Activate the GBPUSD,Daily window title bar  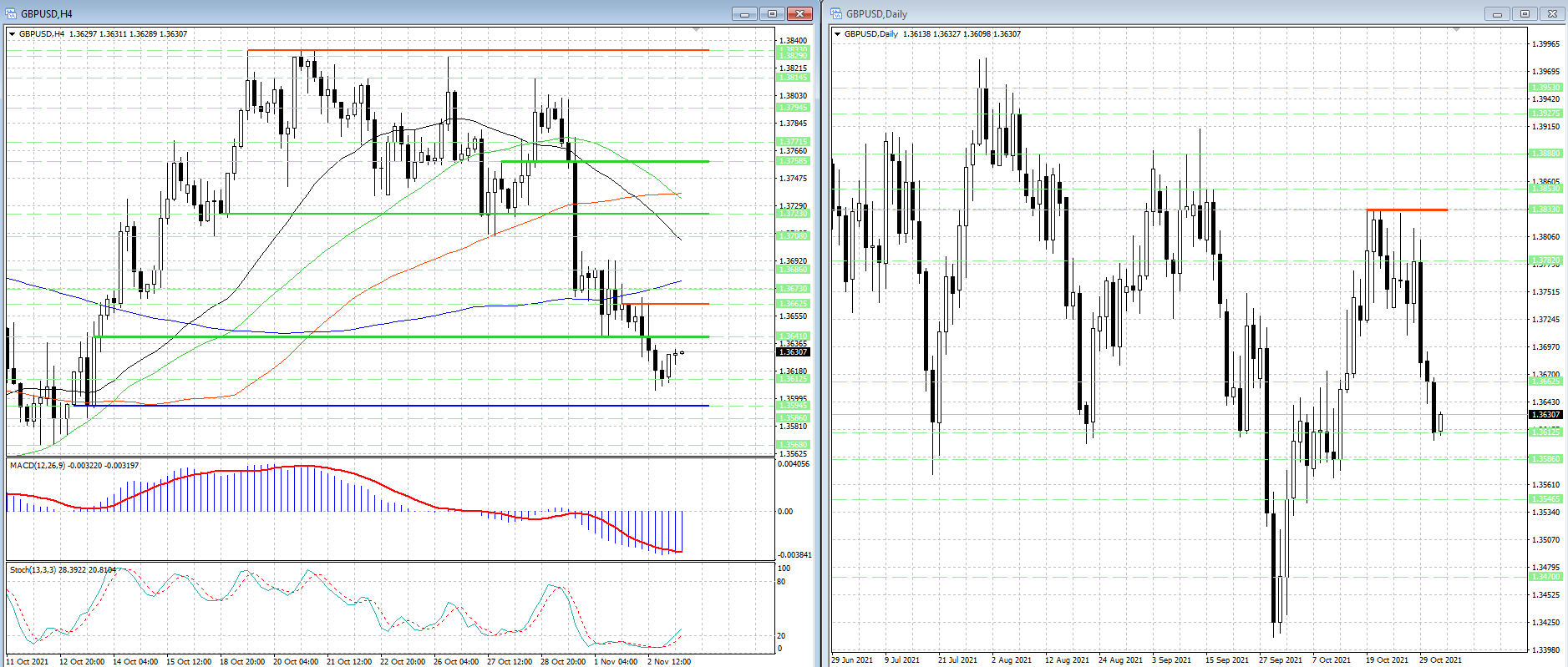click(1170, 13)
